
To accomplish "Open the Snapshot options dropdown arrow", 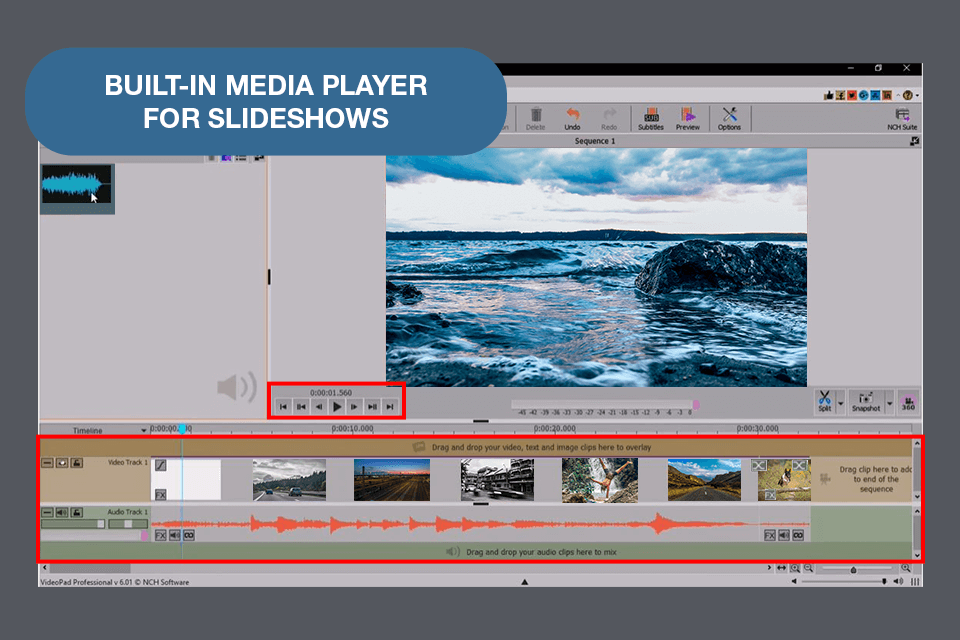I will click(890, 402).
